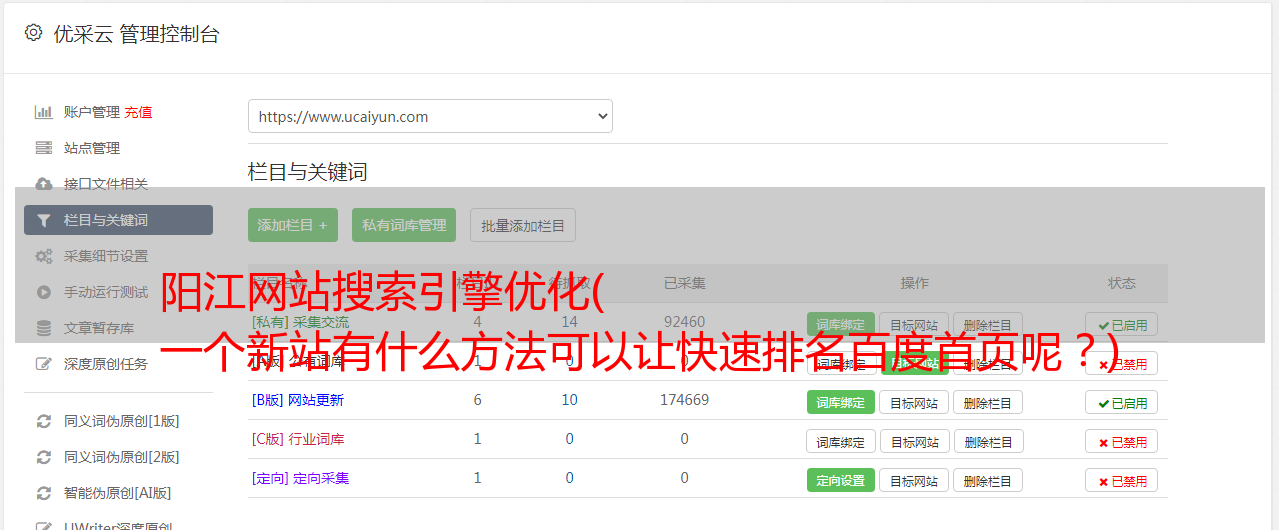This screenshot has height=530, width=1279.
Task: Toggle 已启用 status for 采集交流 row
Action: [x=1121, y=324]
